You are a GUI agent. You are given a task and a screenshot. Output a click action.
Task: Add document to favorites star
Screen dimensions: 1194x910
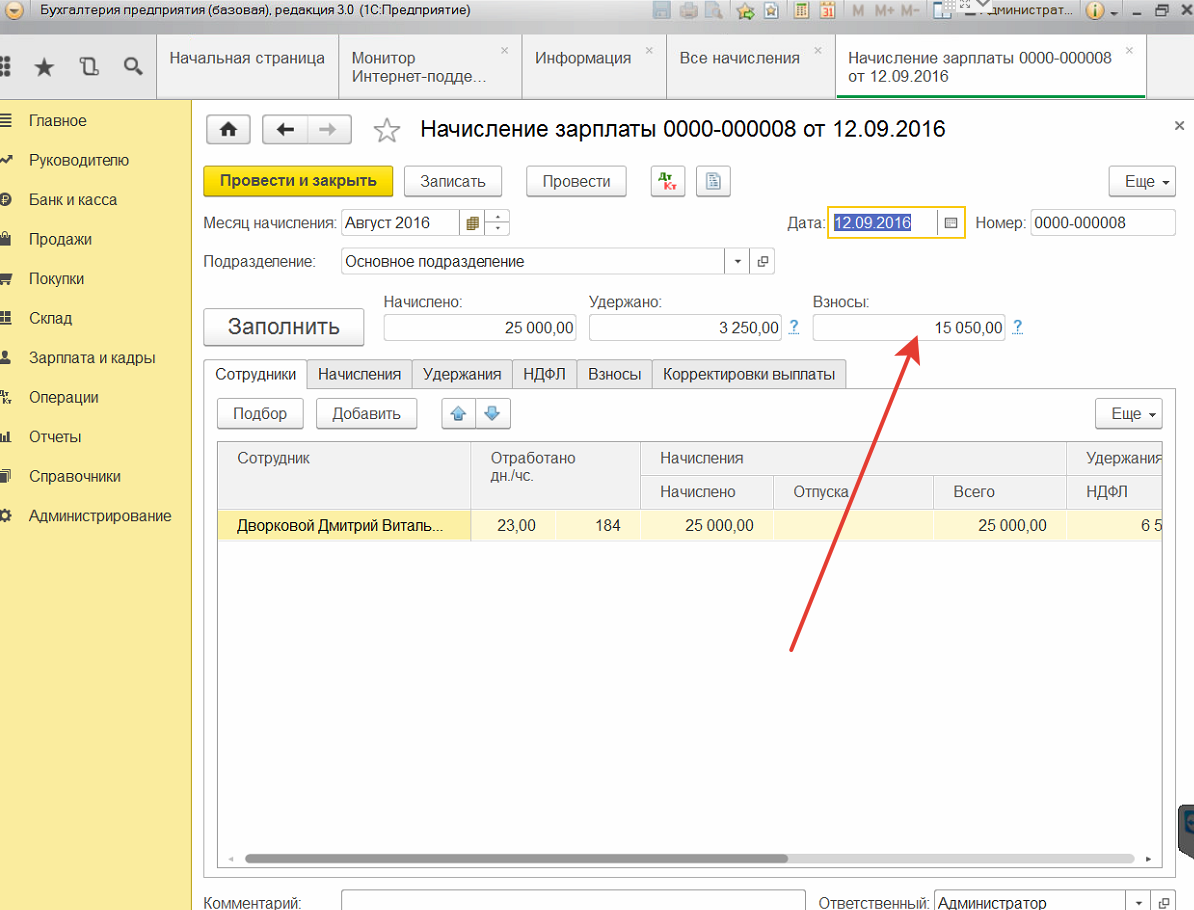click(x=386, y=130)
